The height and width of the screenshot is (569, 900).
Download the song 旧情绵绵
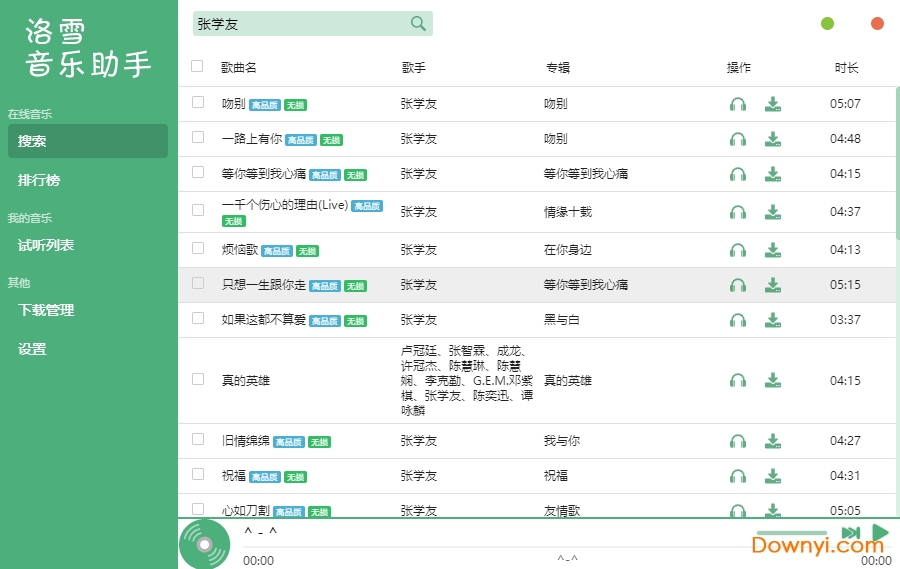tap(772, 441)
